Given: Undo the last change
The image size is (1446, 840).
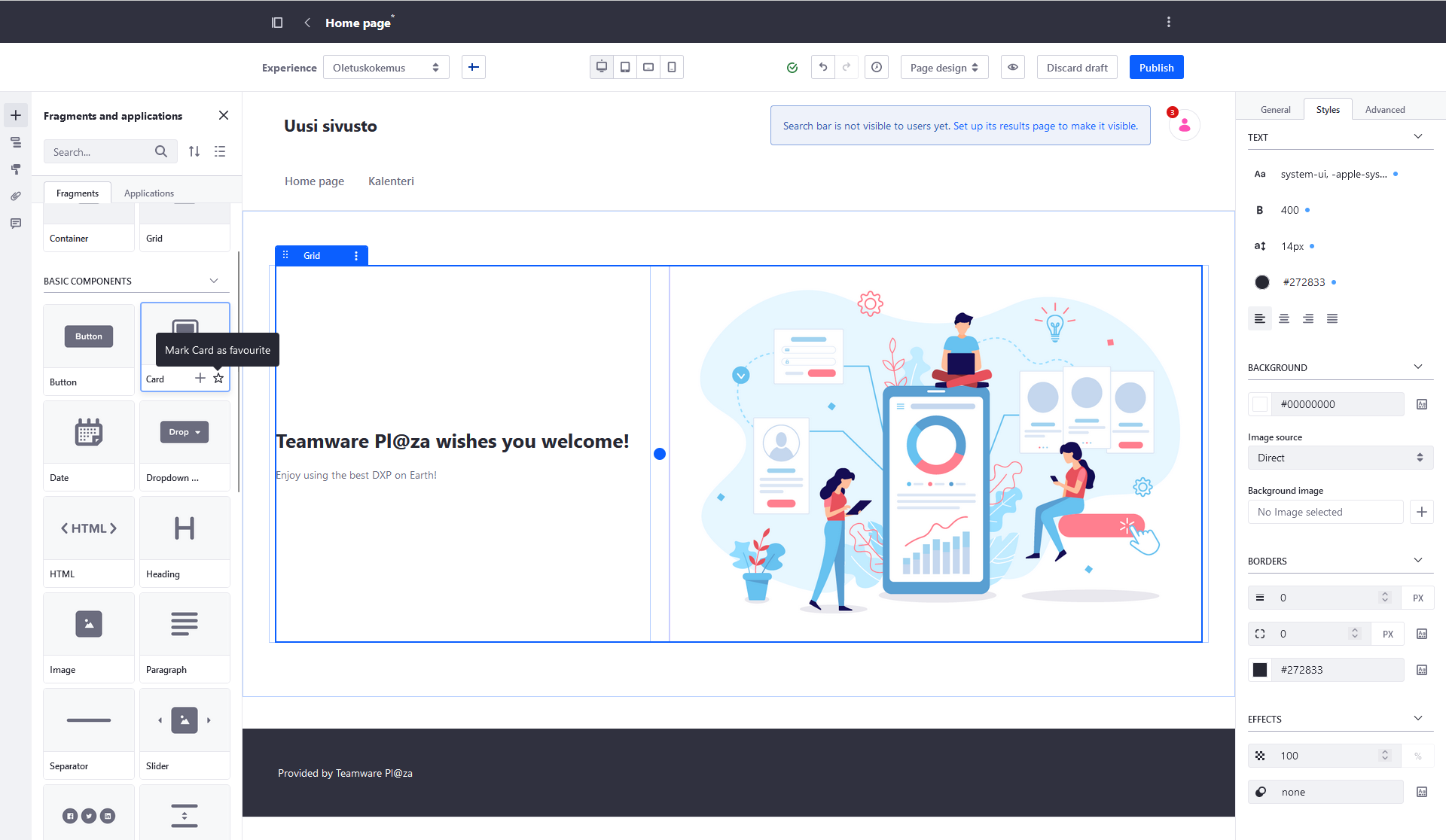Looking at the screenshot, I should tap(823, 67).
